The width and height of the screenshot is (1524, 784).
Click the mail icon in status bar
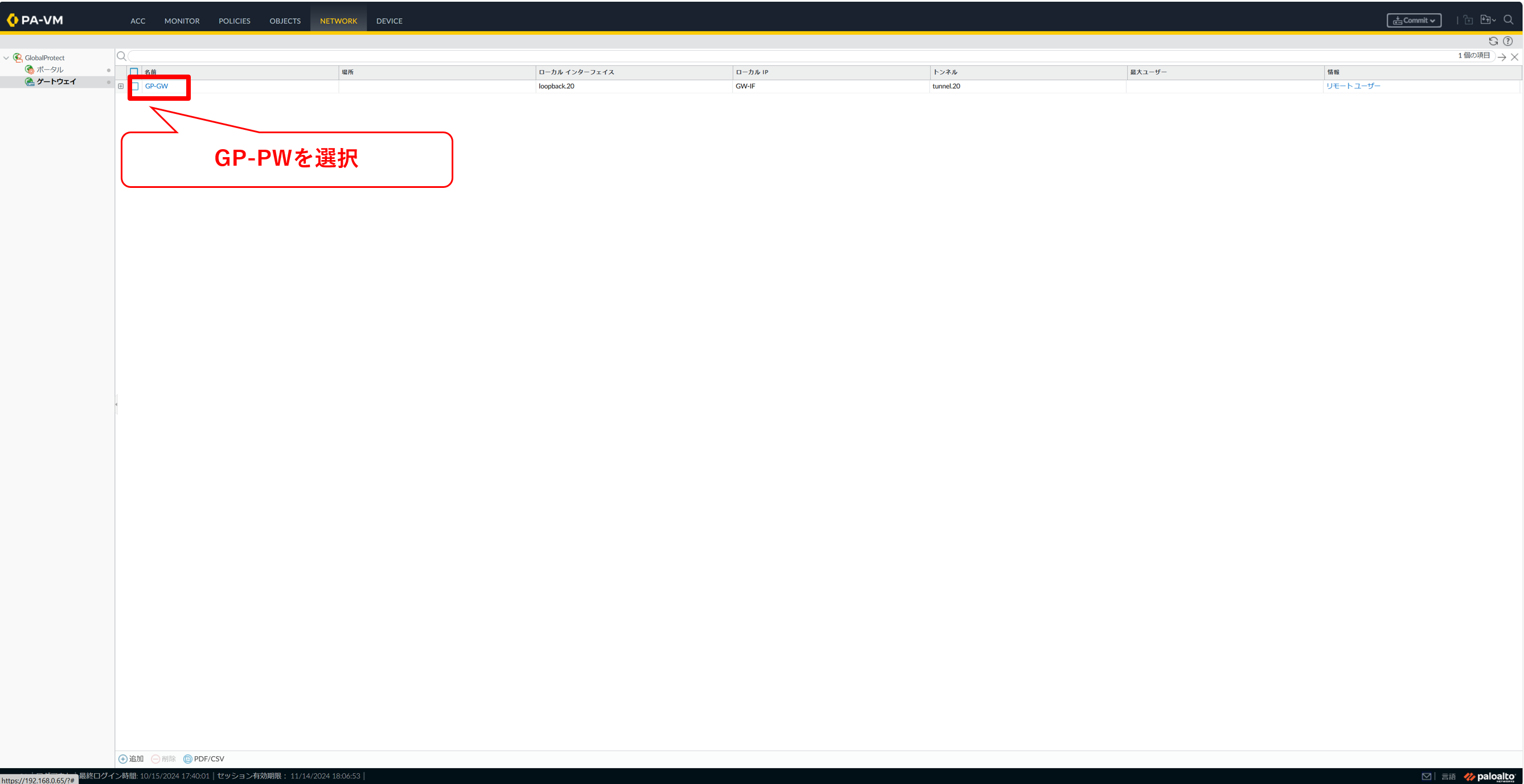coord(1427,777)
